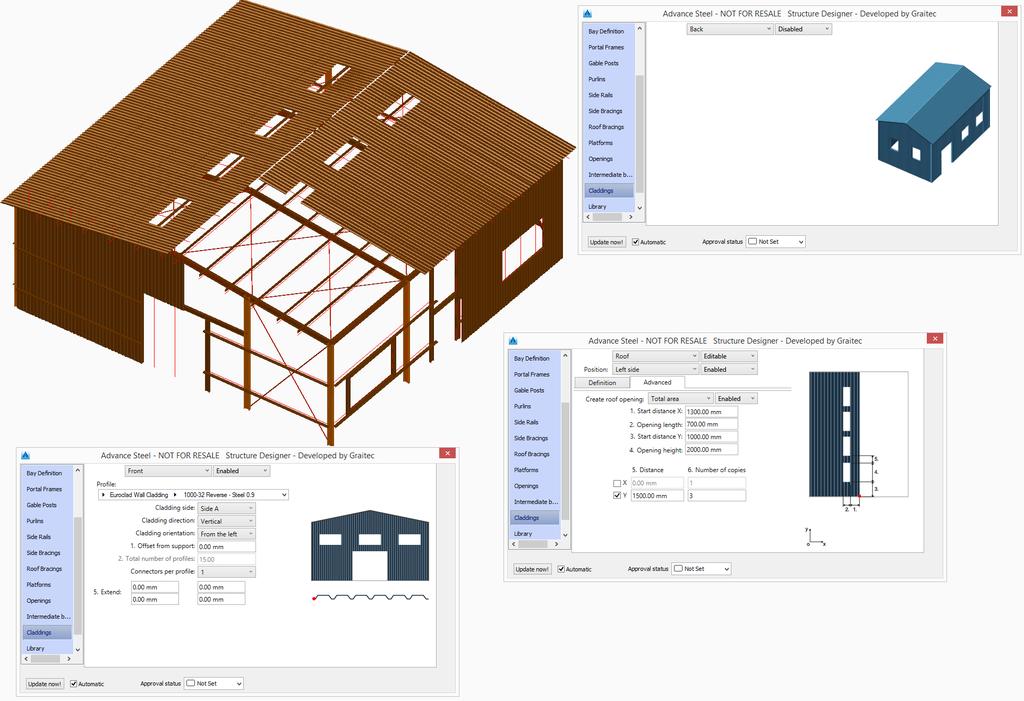Click Advance Steel app icon in Back cladding window
The height and width of the screenshot is (701, 1024).
tap(586, 13)
